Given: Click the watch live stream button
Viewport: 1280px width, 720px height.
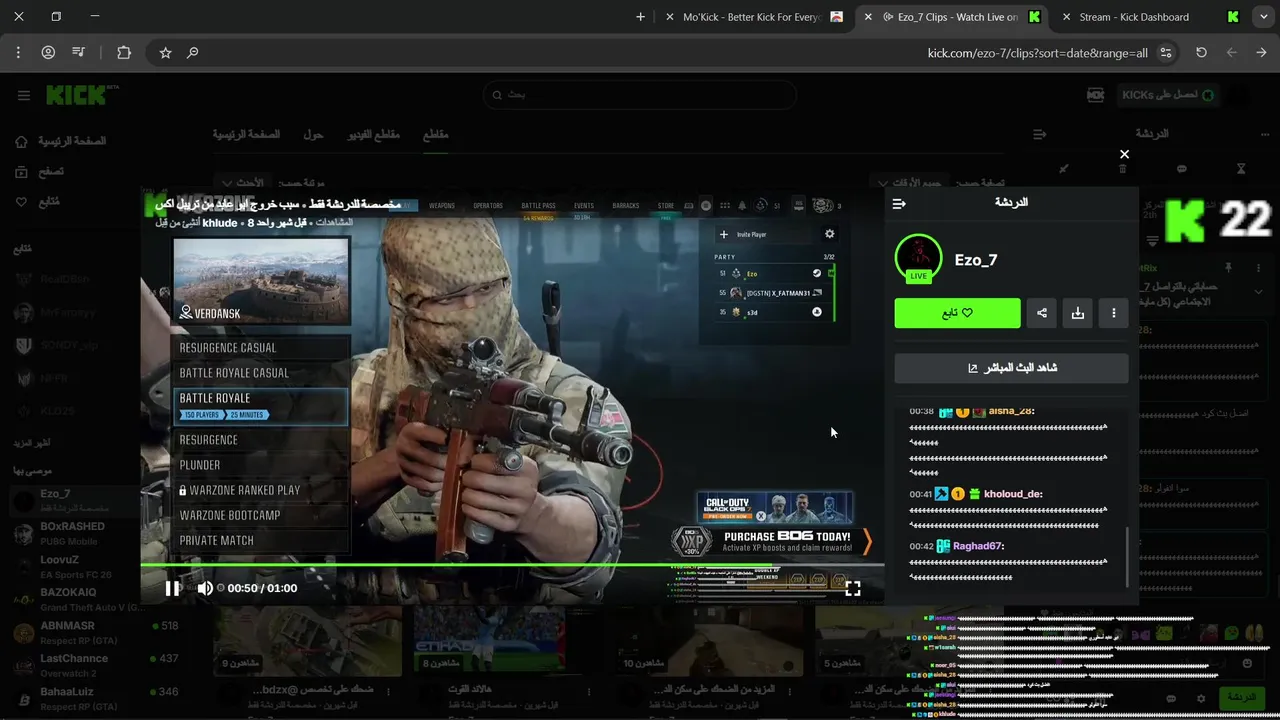Looking at the screenshot, I should 1011,368.
